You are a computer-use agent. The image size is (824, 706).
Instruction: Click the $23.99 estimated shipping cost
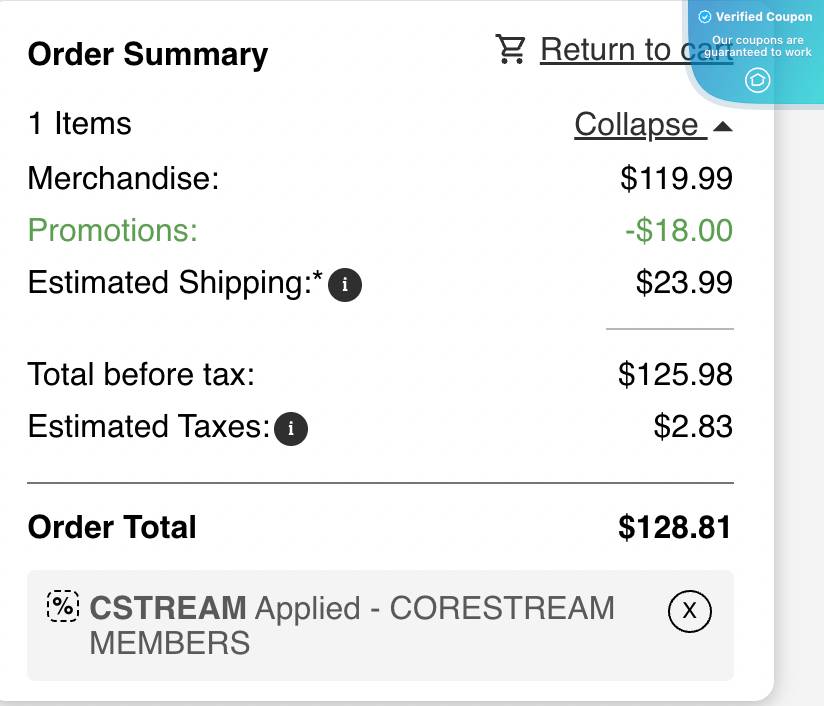coord(684,283)
